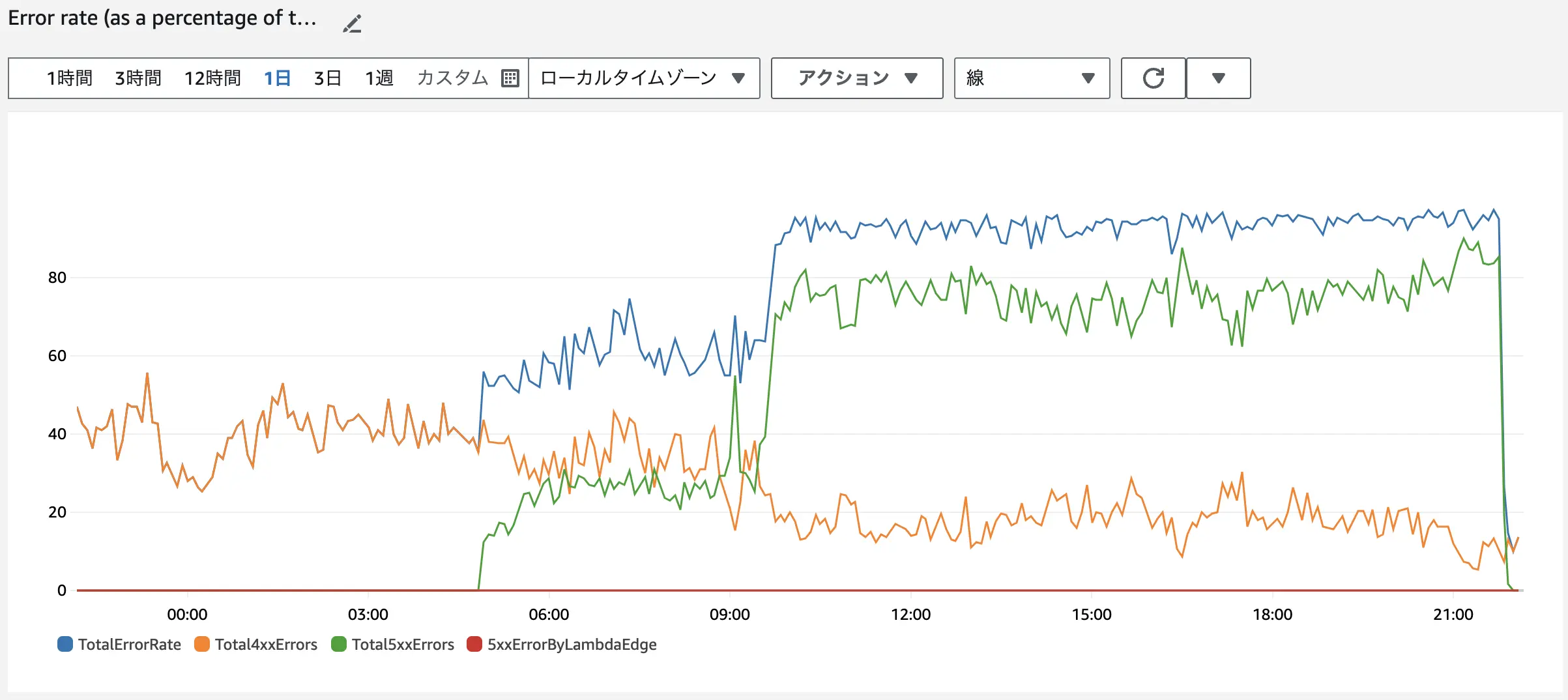Select the 1日 time range
Viewport: 1568px width, 700px height.
tap(277, 78)
